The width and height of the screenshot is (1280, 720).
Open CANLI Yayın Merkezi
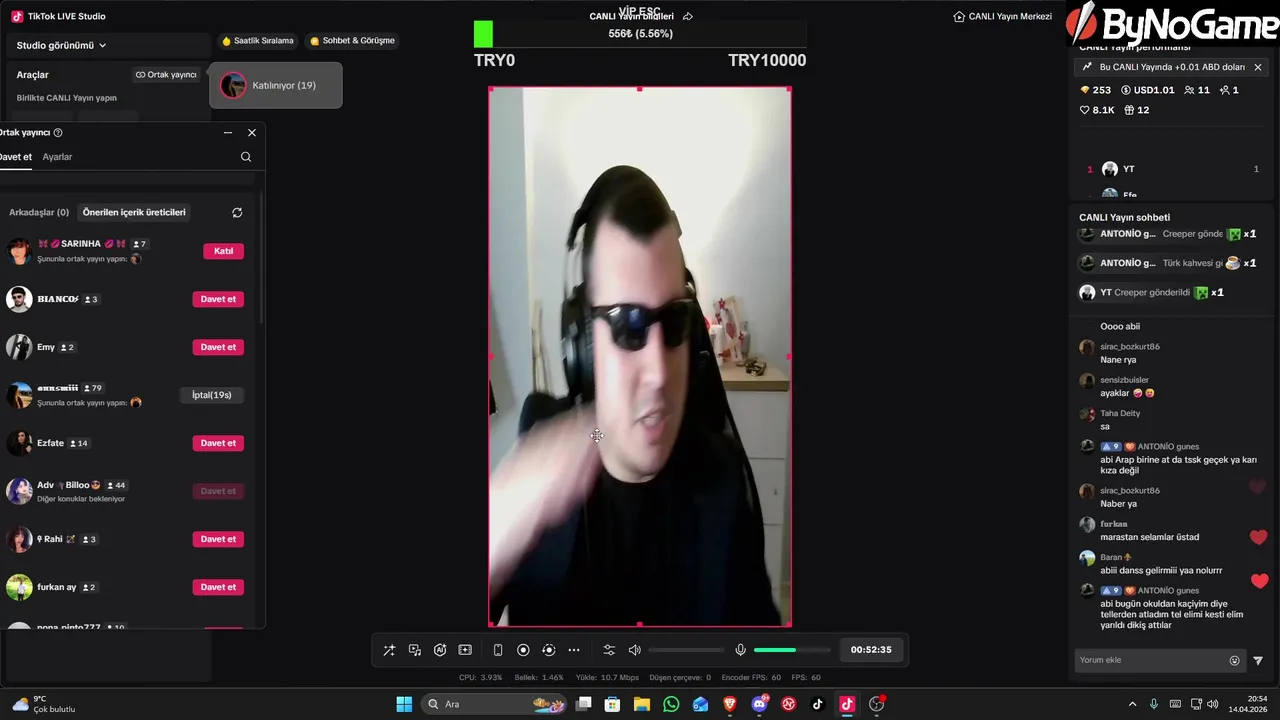click(x=1003, y=17)
